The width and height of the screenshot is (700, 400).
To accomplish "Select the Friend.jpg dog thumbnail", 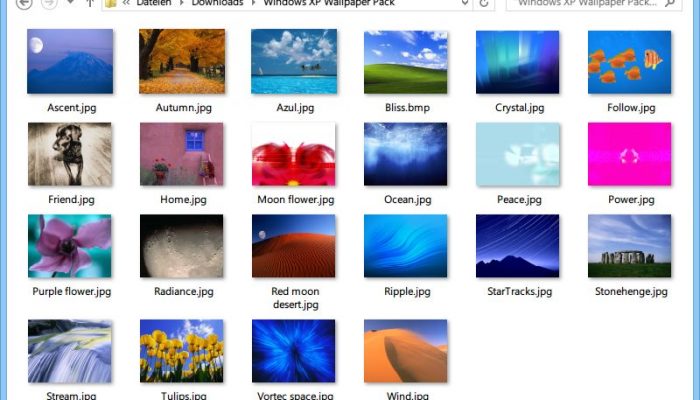I will (x=70, y=154).
